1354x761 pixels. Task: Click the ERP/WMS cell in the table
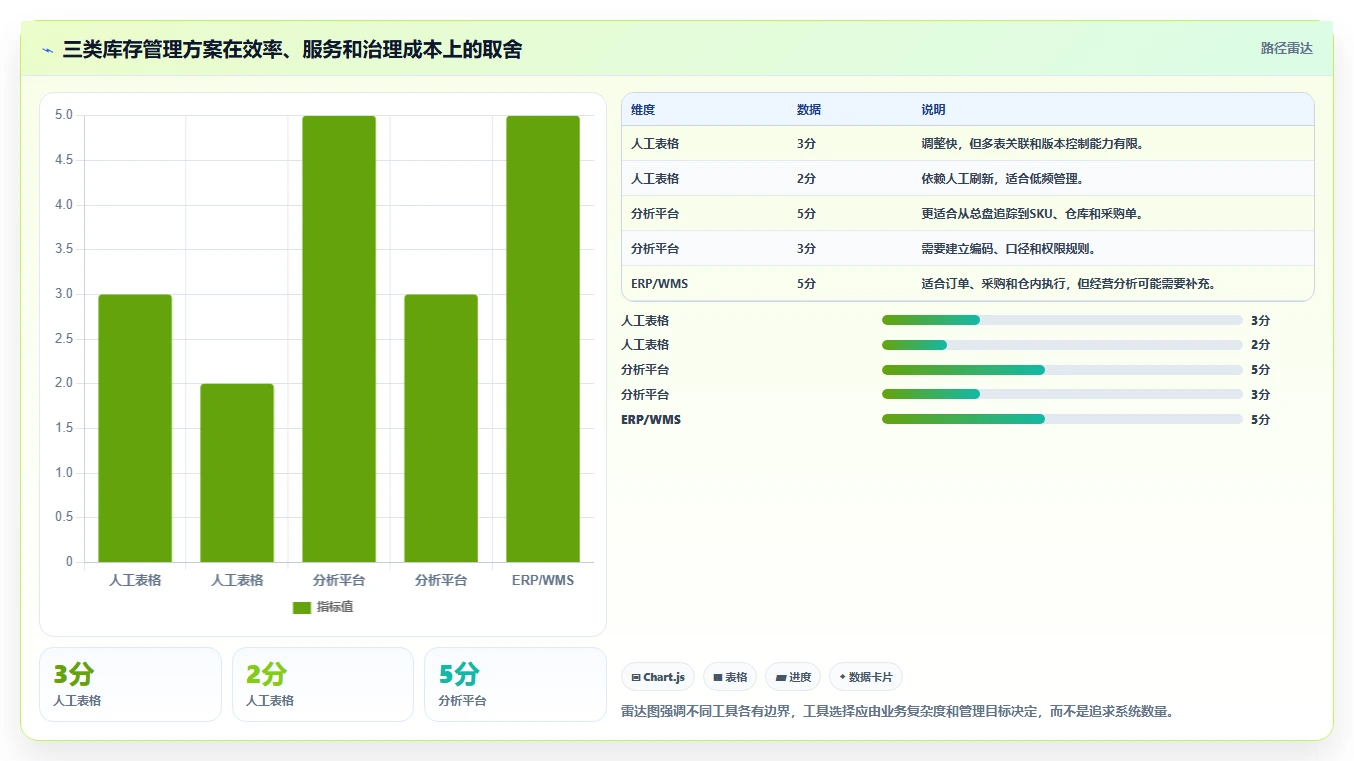tap(660, 284)
